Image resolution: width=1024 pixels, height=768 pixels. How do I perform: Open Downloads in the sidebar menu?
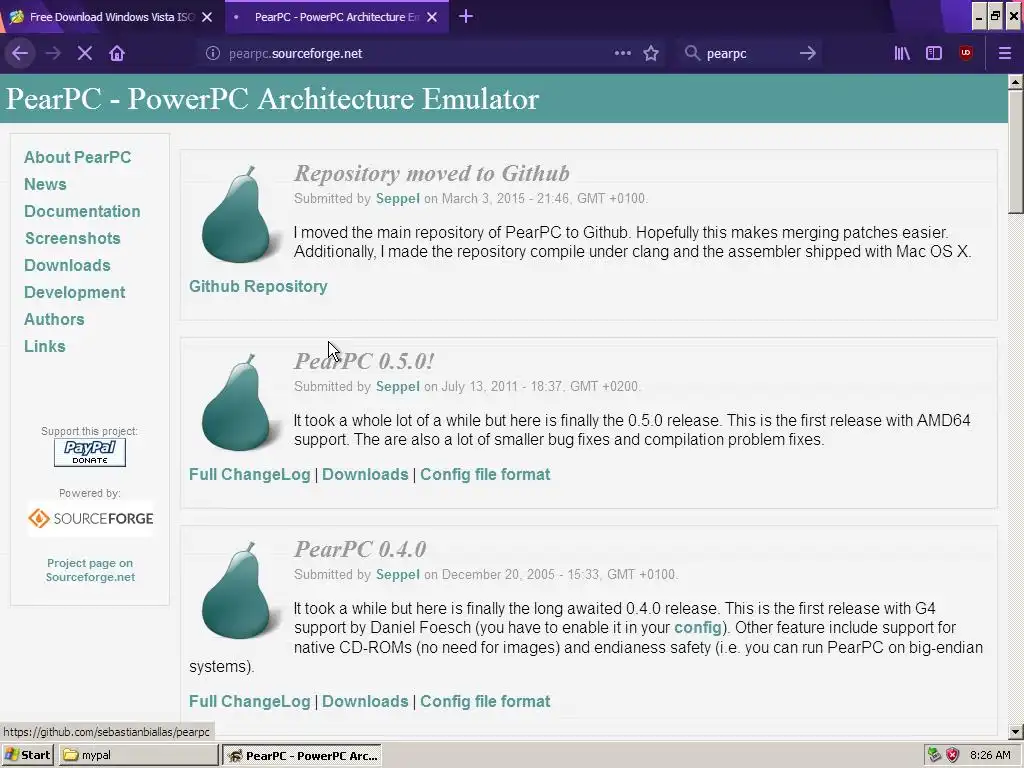pos(67,265)
